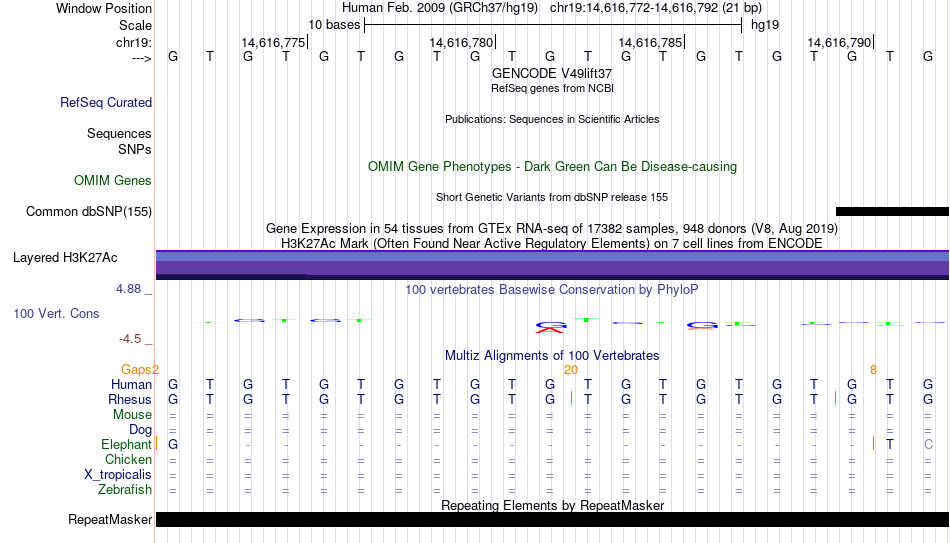Screen dimensions: 950x543
Task: Click the X_tropicalis alignment row label
Action: 118,475
